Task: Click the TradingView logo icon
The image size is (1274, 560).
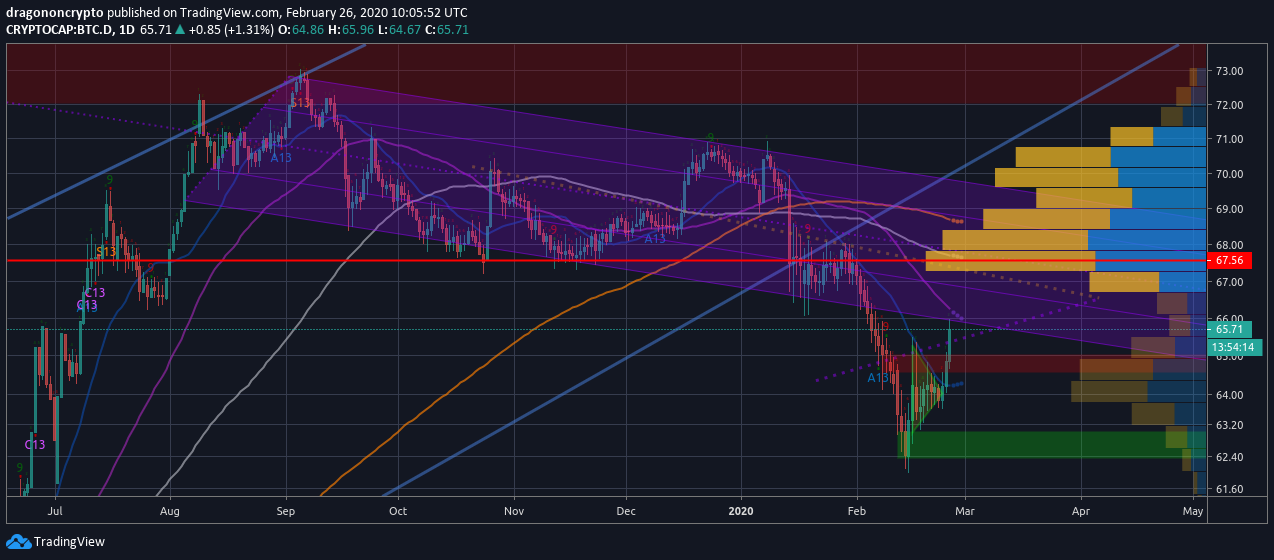Action: pyautogui.click(x=19, y=541)
